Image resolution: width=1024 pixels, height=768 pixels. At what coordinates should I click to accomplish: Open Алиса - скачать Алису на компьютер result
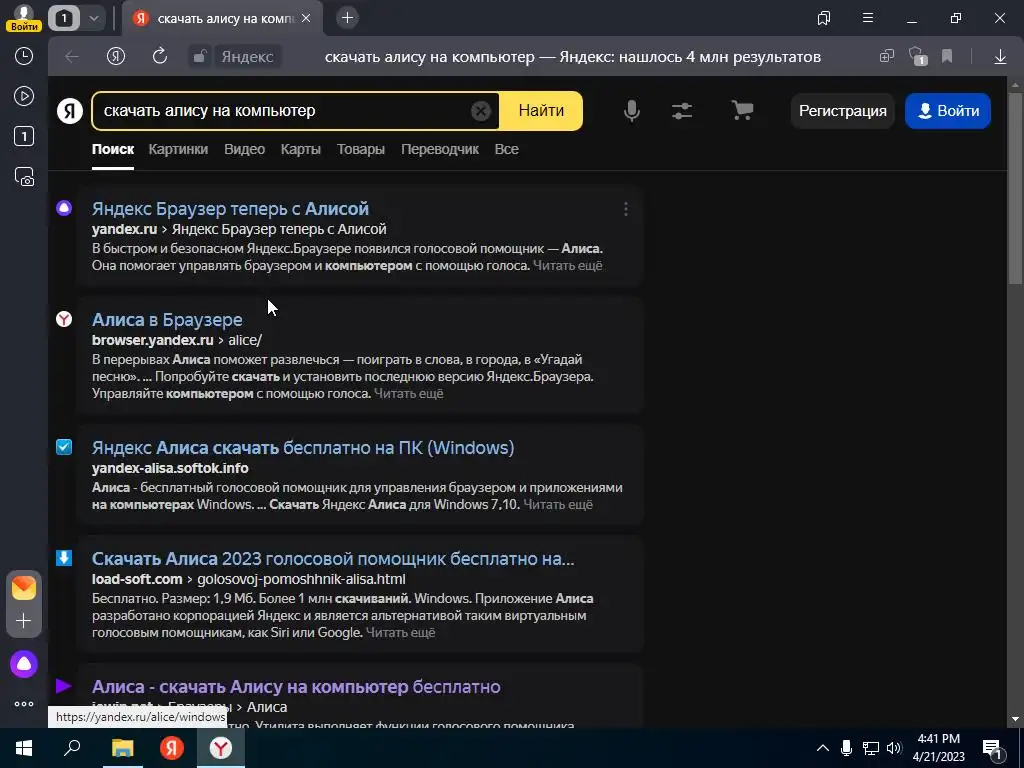click(296, 686)
